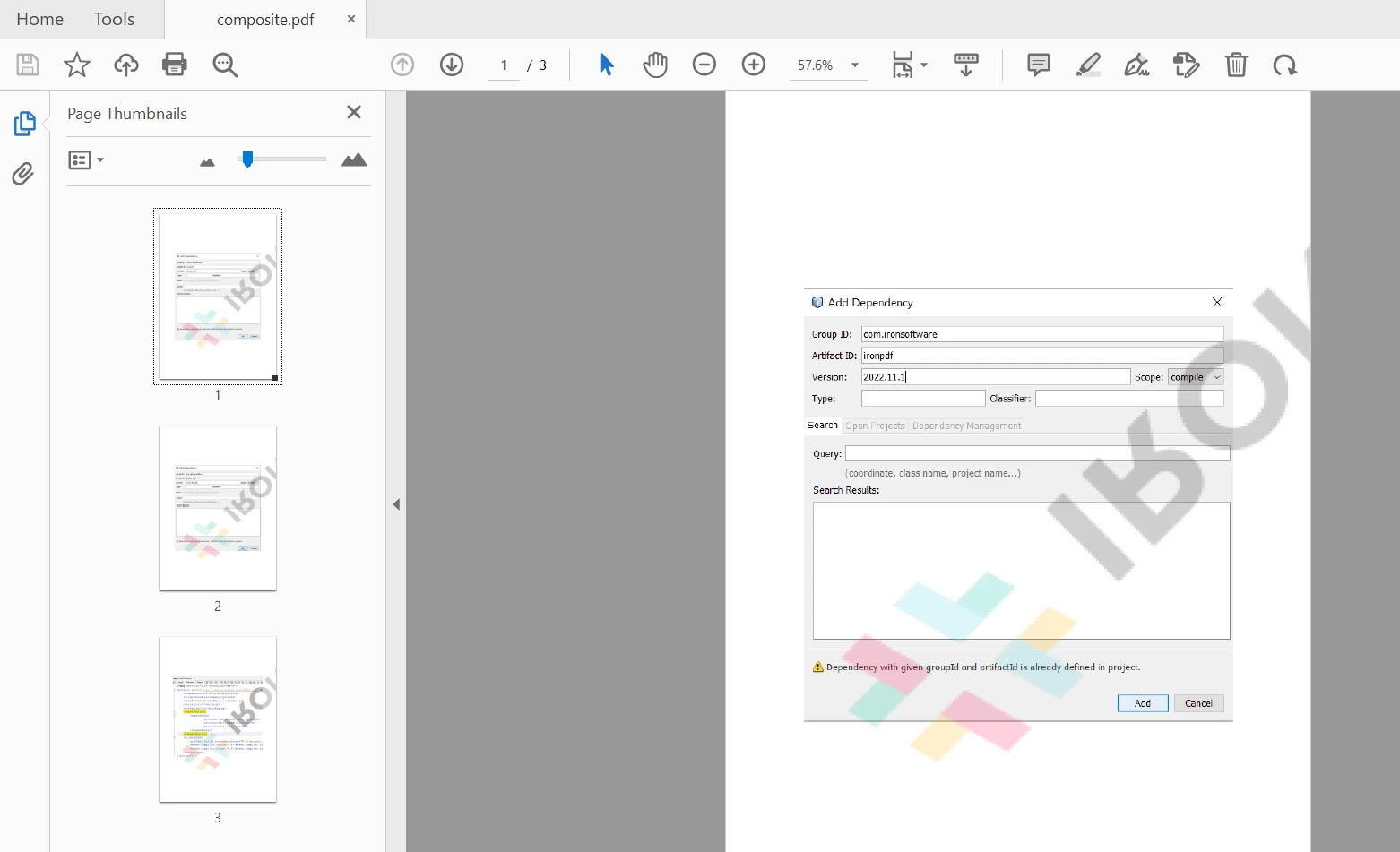Switch to the Home tab
This screenshot has height=852, width=1400.
39,19
